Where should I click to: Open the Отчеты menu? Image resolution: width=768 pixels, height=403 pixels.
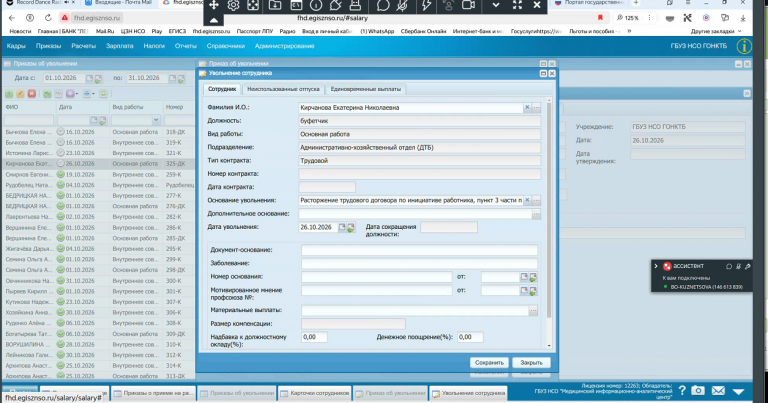[186, 46]
